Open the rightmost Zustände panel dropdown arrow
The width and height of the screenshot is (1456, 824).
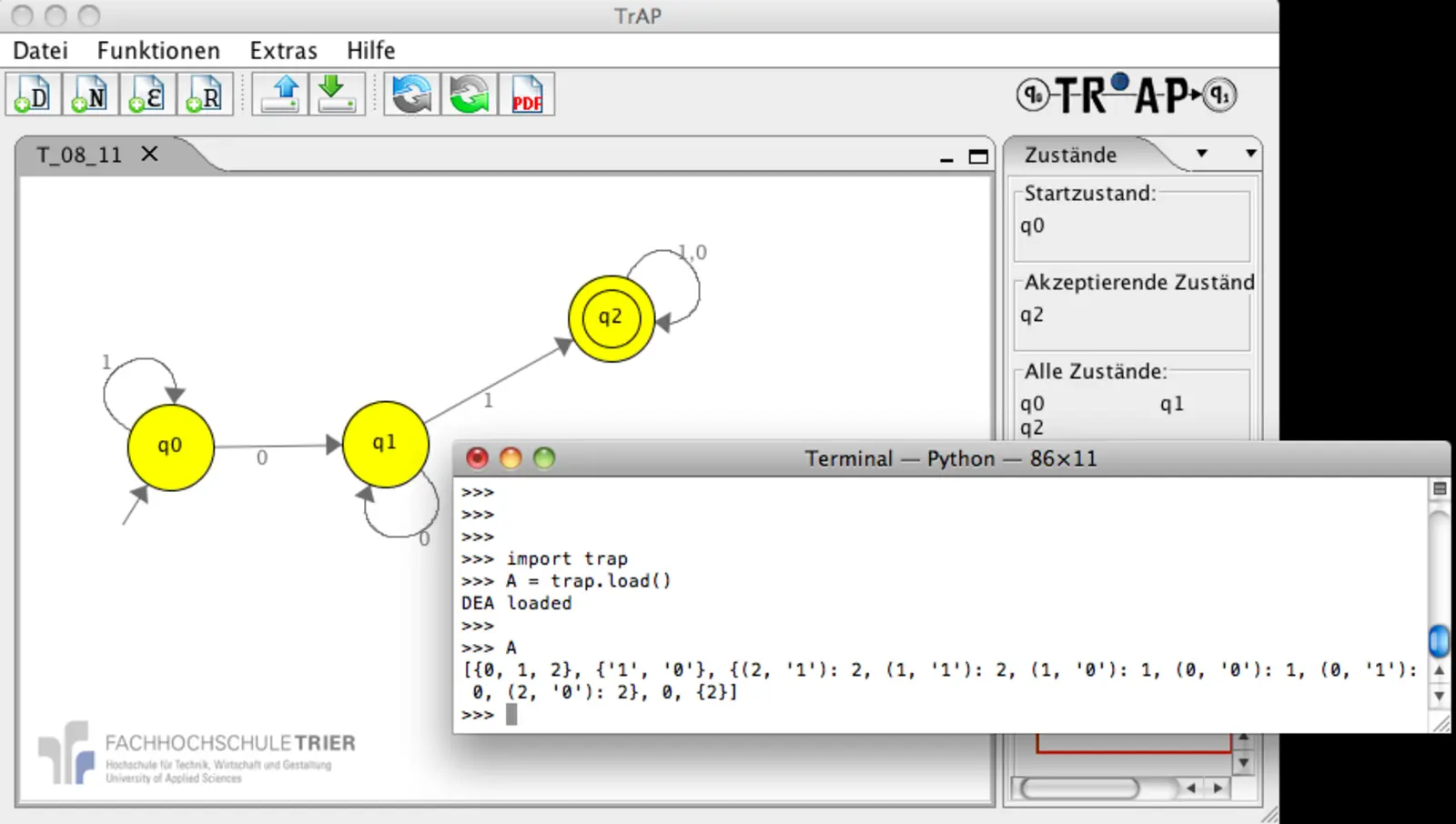click(1251, 154)
